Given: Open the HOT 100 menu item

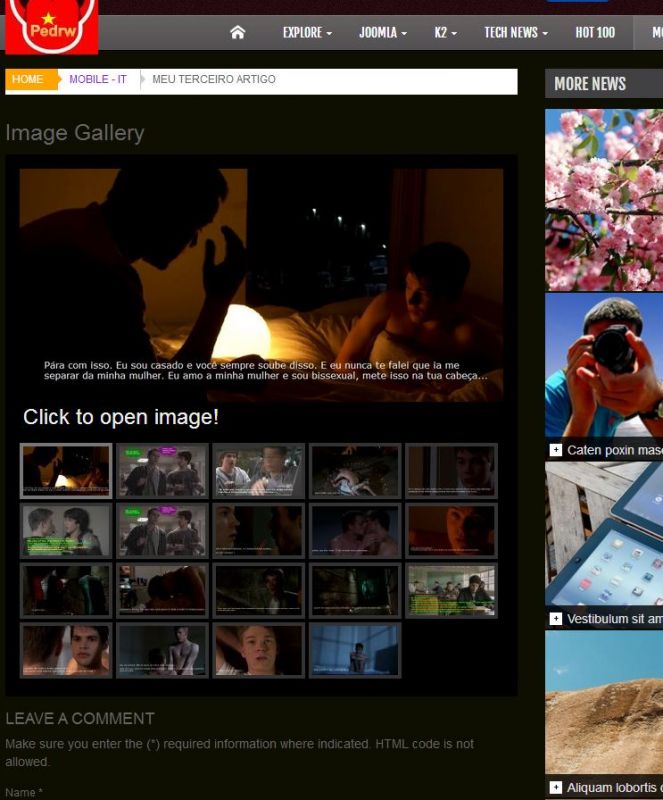Looking at the screenshot, I should point(595,33).
